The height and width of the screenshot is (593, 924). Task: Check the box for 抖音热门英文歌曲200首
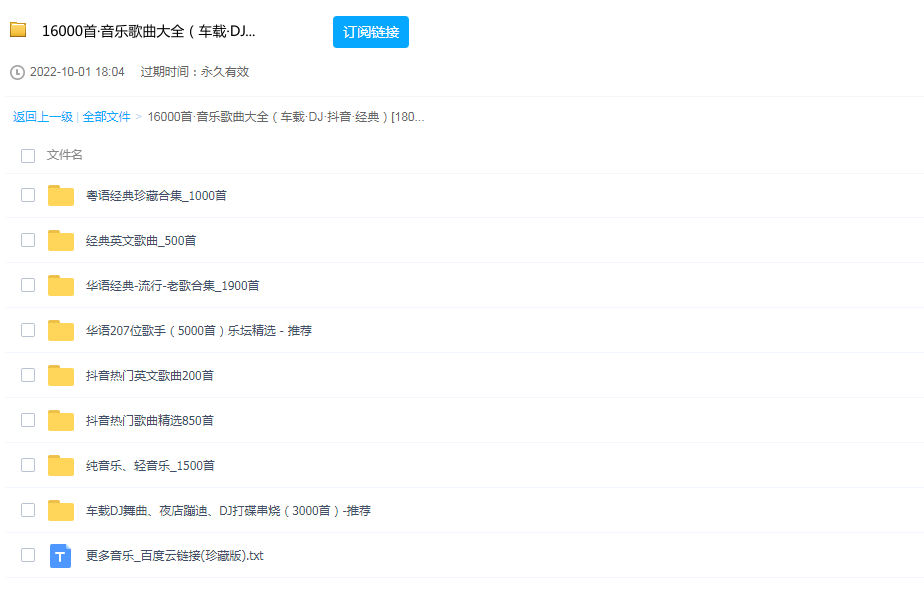pos(28,375)
